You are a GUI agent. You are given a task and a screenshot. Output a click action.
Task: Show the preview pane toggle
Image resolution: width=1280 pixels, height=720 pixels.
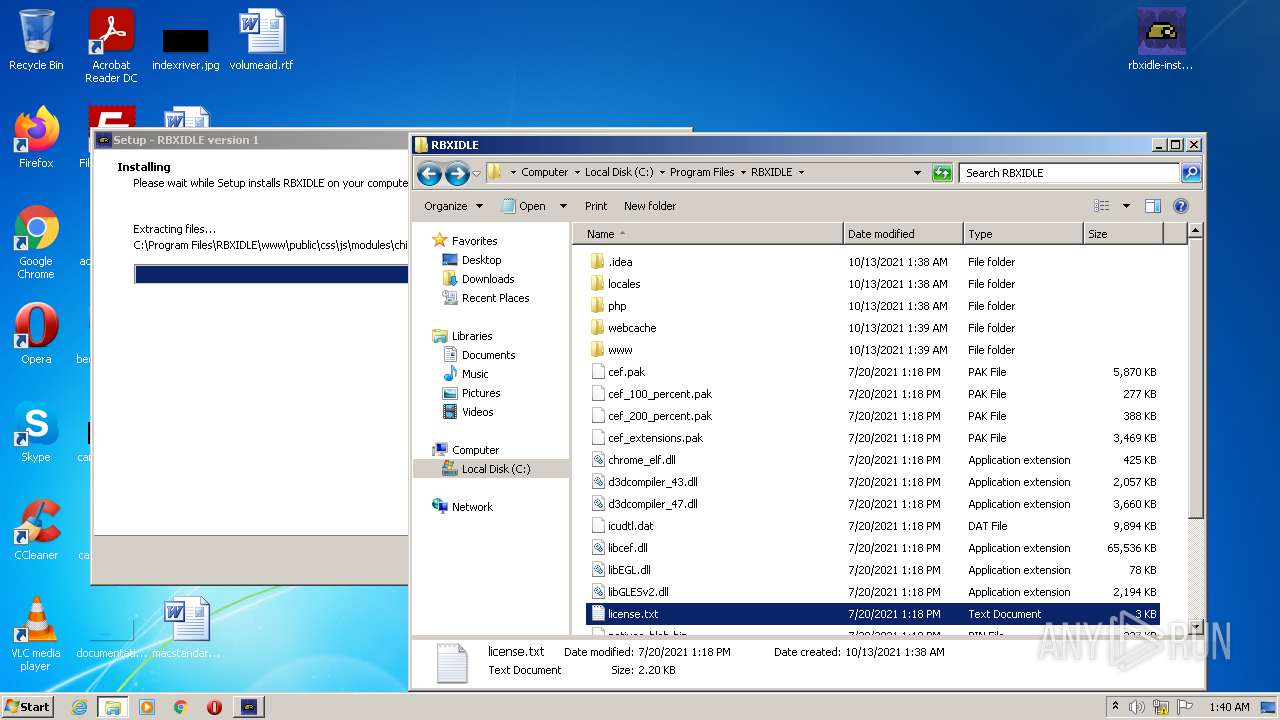click(x=1153, y=206)
